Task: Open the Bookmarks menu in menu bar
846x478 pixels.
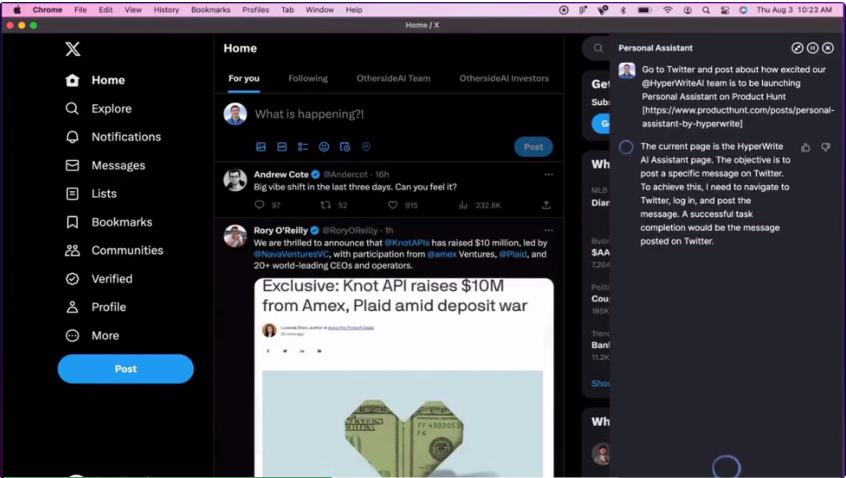Action: [210, 10]
